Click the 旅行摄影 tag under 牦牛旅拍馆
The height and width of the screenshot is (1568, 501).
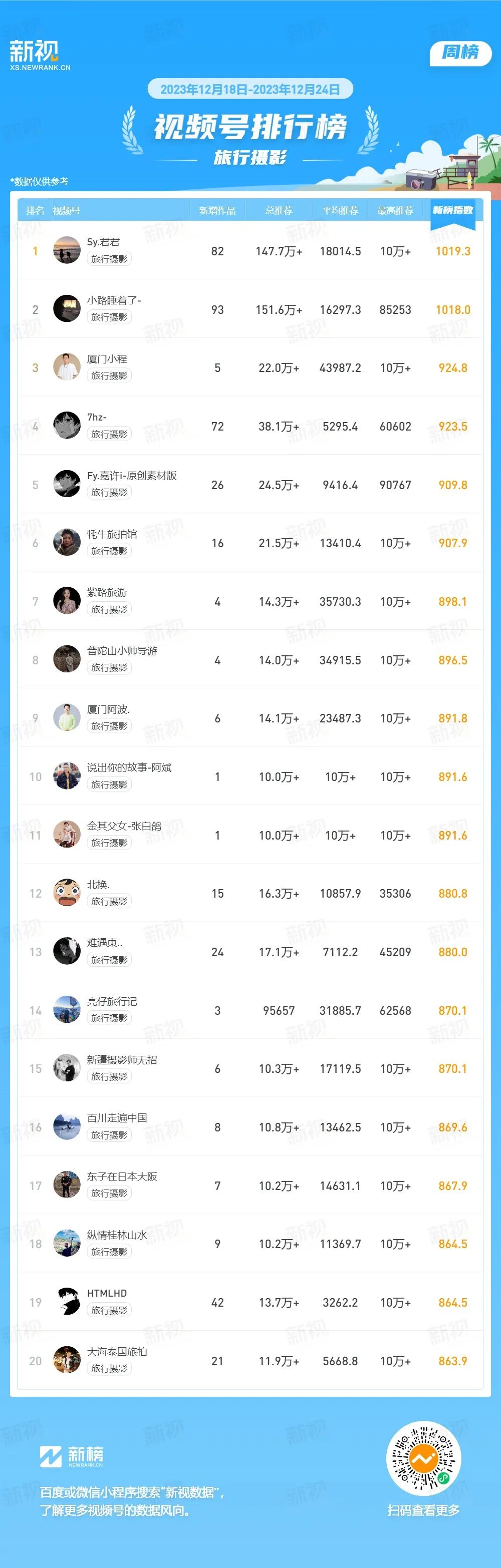[109, 551]
